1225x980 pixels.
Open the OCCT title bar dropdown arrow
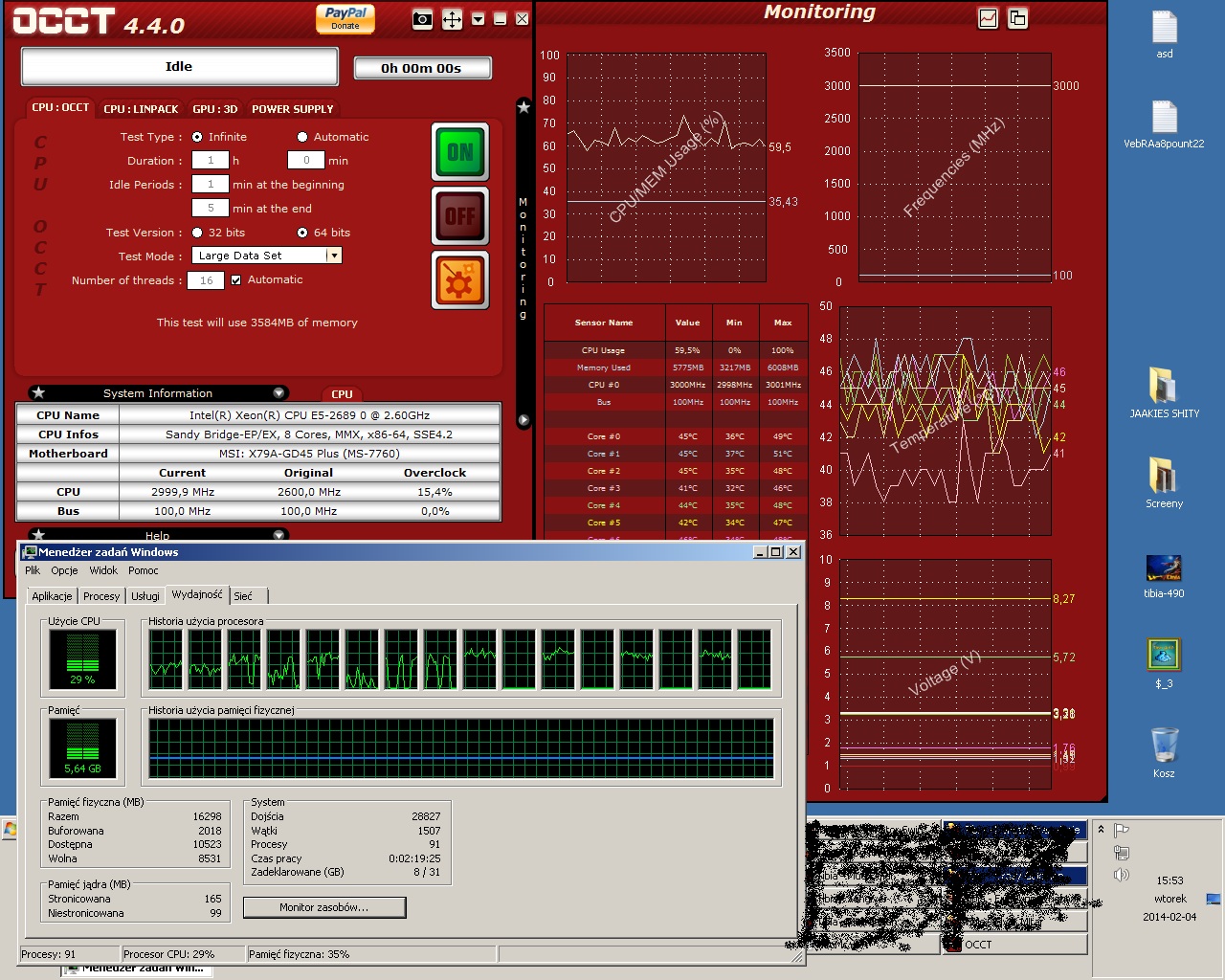click(478, 19)
